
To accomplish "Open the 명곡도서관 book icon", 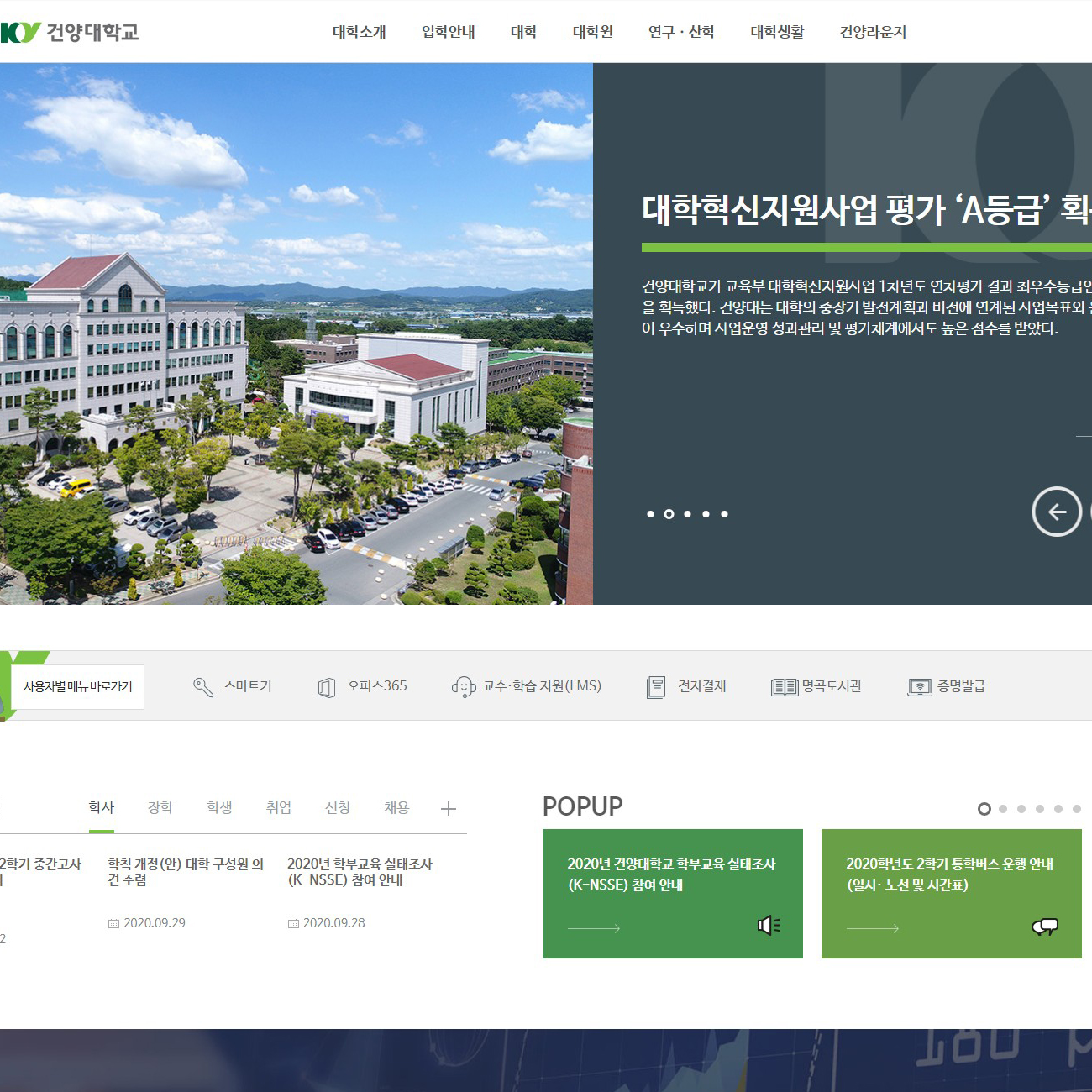I will click(784, 687).
